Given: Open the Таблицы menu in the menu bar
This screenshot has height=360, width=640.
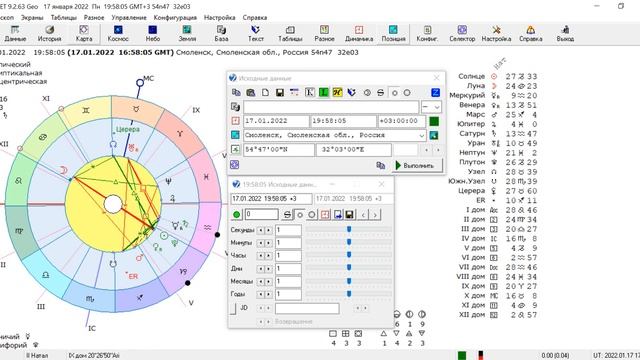Looking at the screenshot, I should (x=63, y=18).
